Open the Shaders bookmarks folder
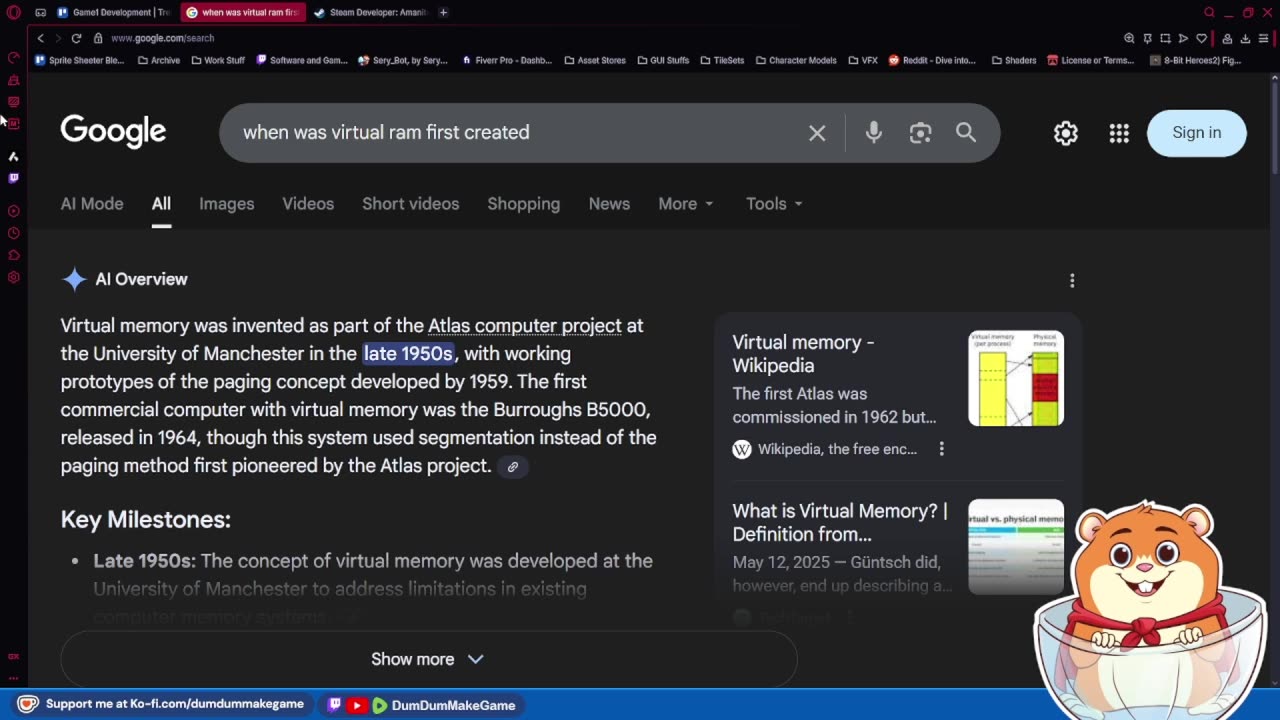Screen dimensions: 1280x720 [x=1014, y=60]
